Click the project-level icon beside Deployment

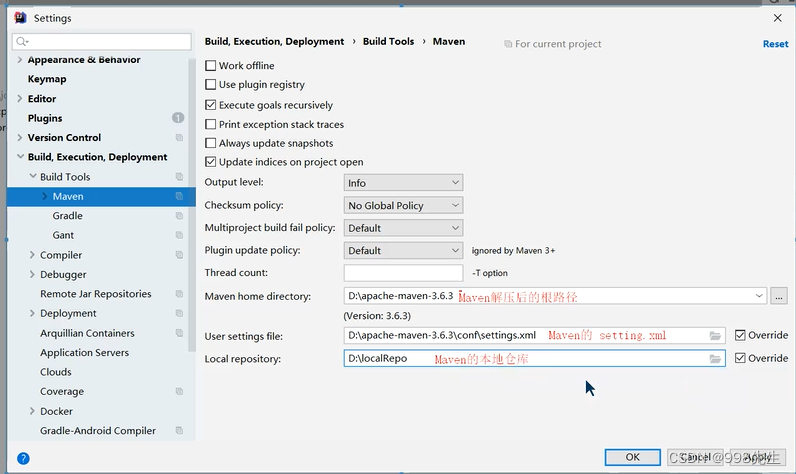(x=179, y=313)
